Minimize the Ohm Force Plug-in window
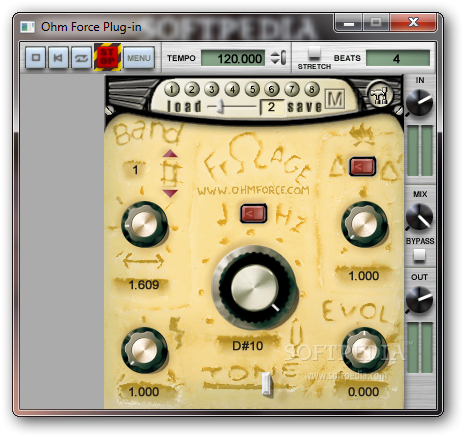The width and height of the screenshot is (464, 437). [349, 23]
